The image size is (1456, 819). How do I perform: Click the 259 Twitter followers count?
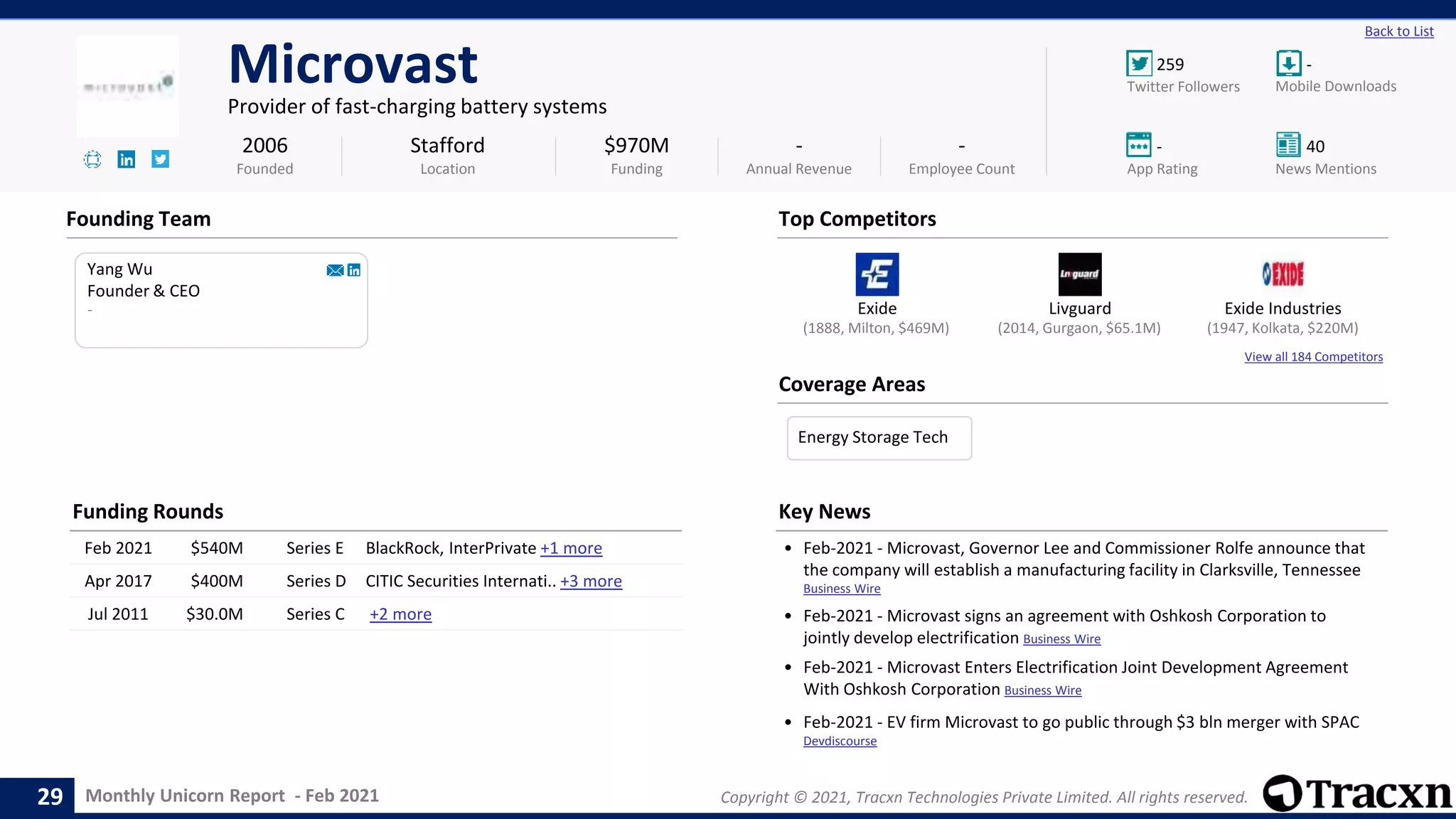(x=1170, y=65)
